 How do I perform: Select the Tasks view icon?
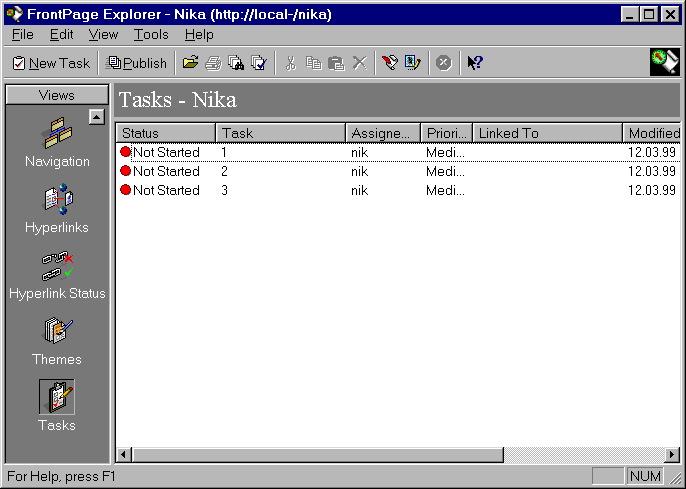57,397
